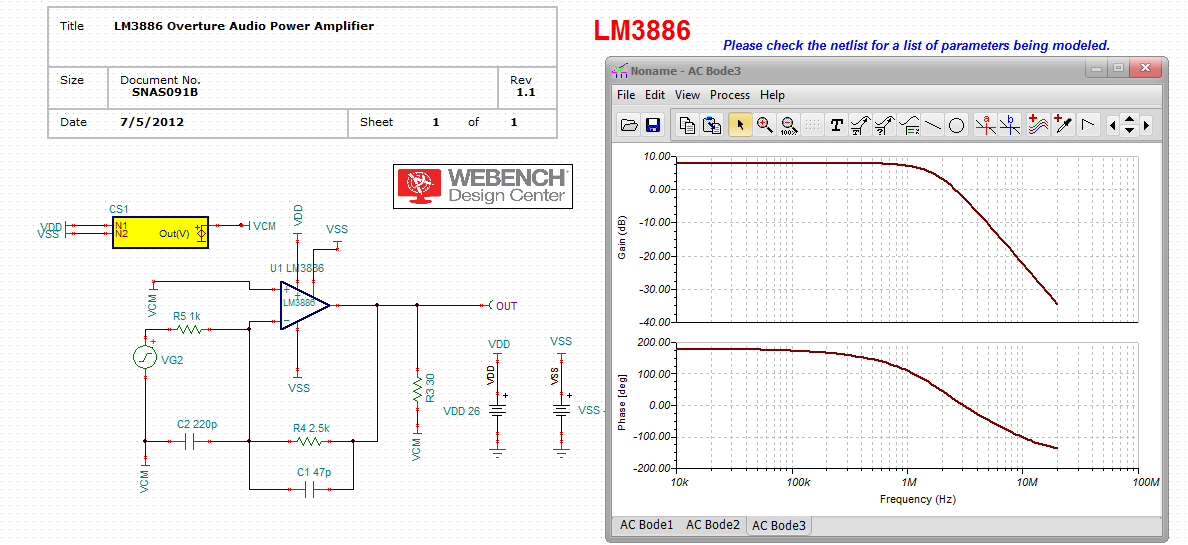Click the WEBENCH Design Center logo
The height and width of the screenshot is (545, 1188).
click(483, 186)
